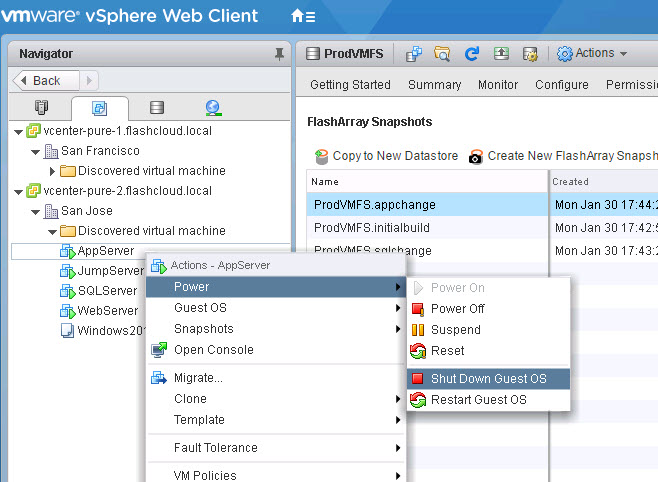Select JumpServer in the tree

(110, 271)
